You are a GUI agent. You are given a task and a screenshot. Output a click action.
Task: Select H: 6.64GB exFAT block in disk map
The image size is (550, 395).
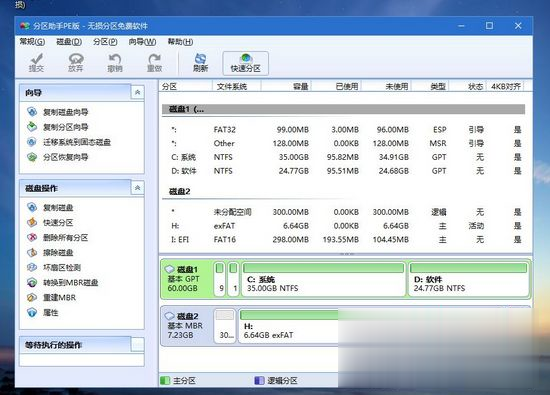tap(289, 326)
